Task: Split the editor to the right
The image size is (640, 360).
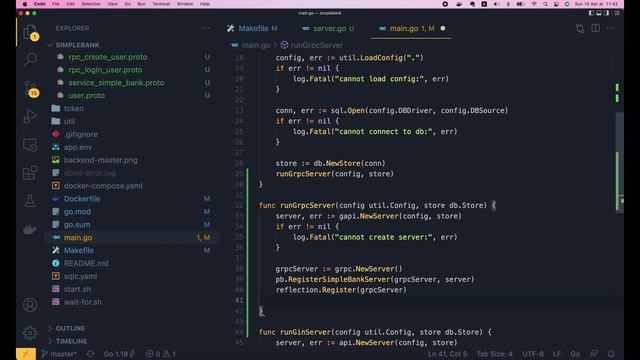Action: point(596,28)
